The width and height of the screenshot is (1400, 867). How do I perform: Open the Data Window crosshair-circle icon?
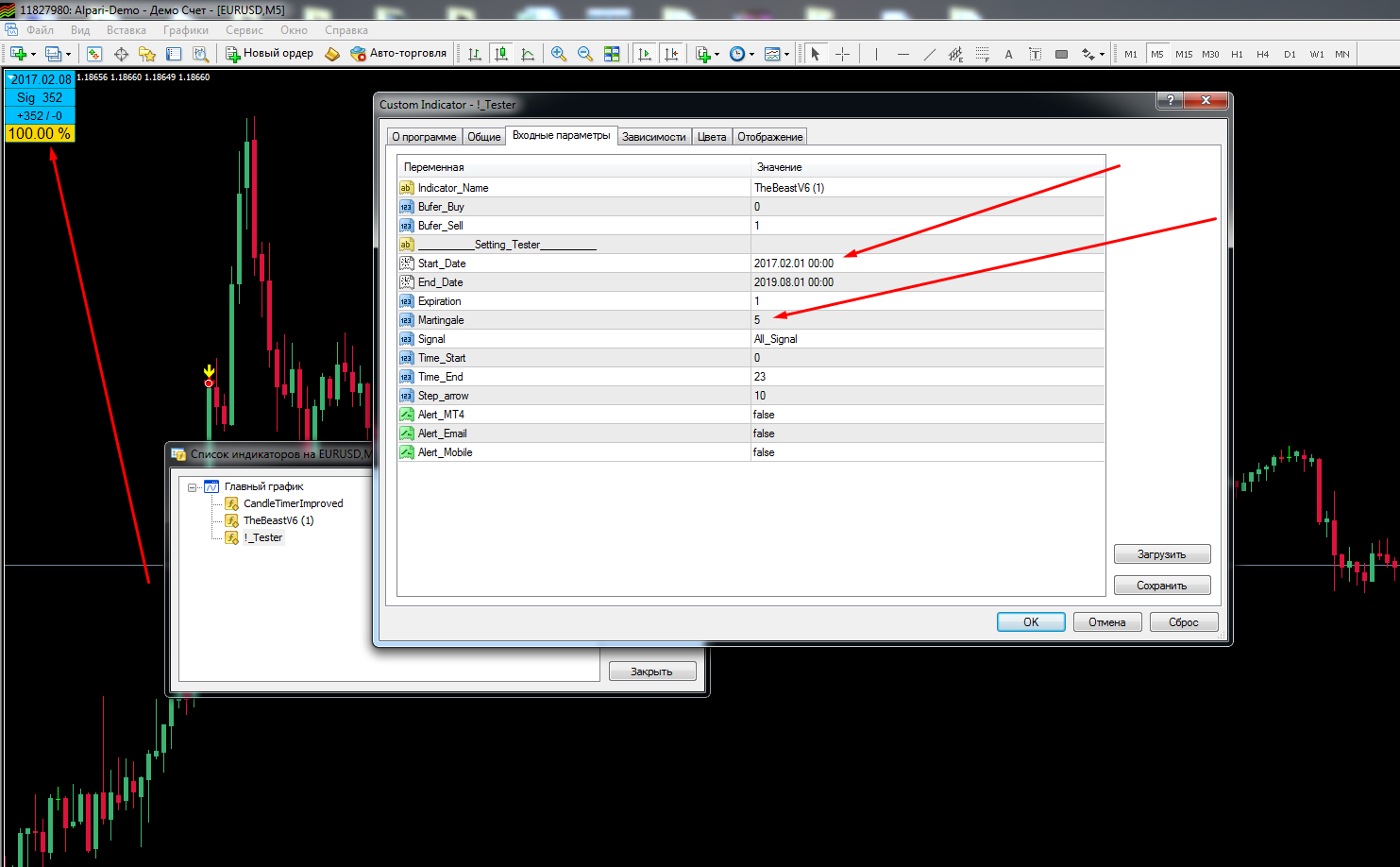coord(121,54)
